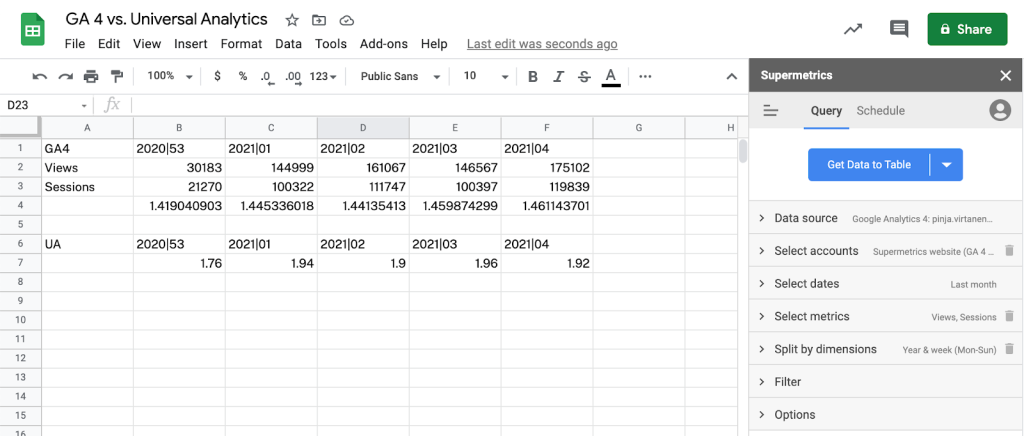Switch to the Schedule tab

tap(880, 111)
